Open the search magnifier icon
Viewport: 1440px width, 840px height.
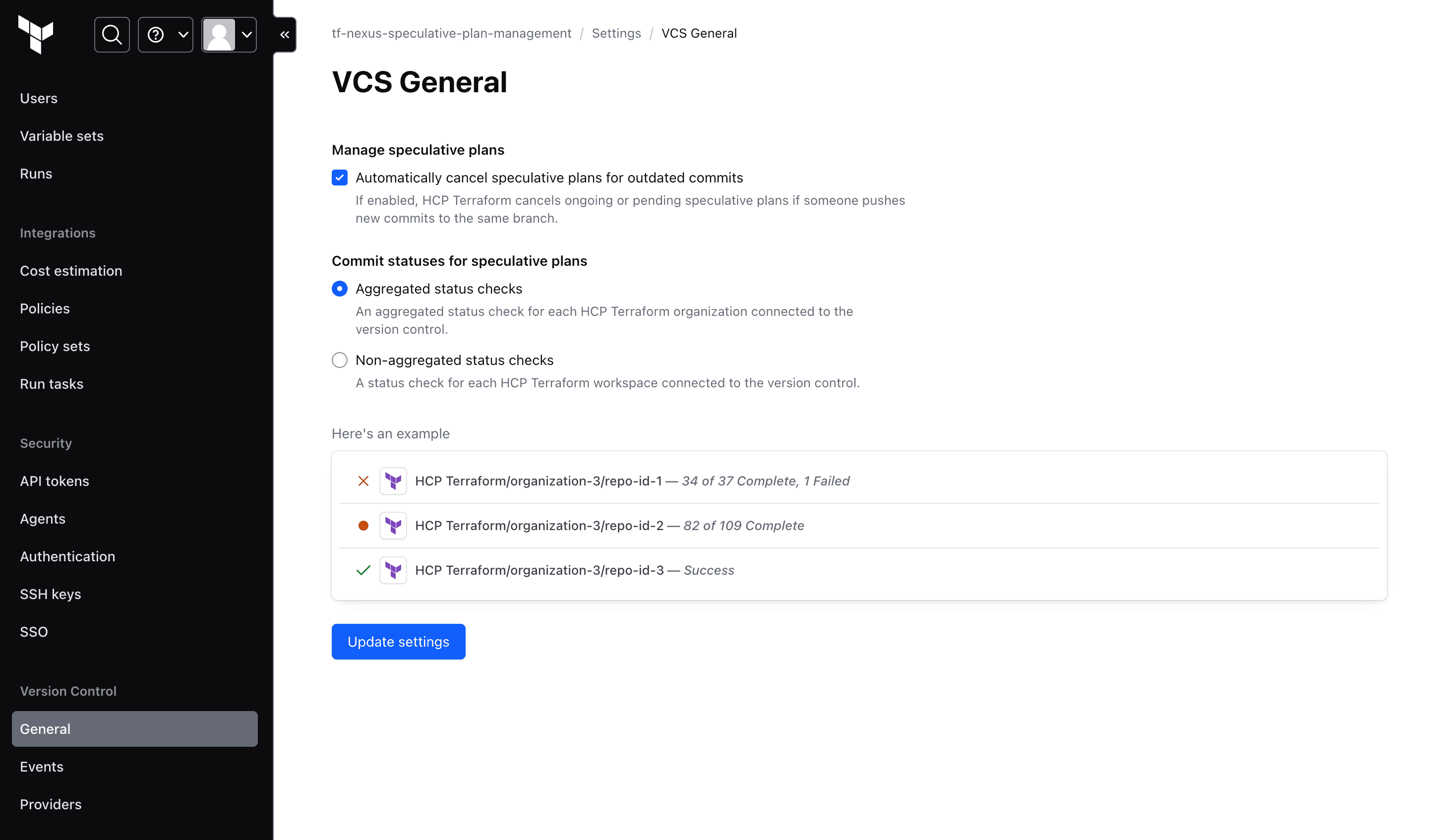[x=112, y=35]
